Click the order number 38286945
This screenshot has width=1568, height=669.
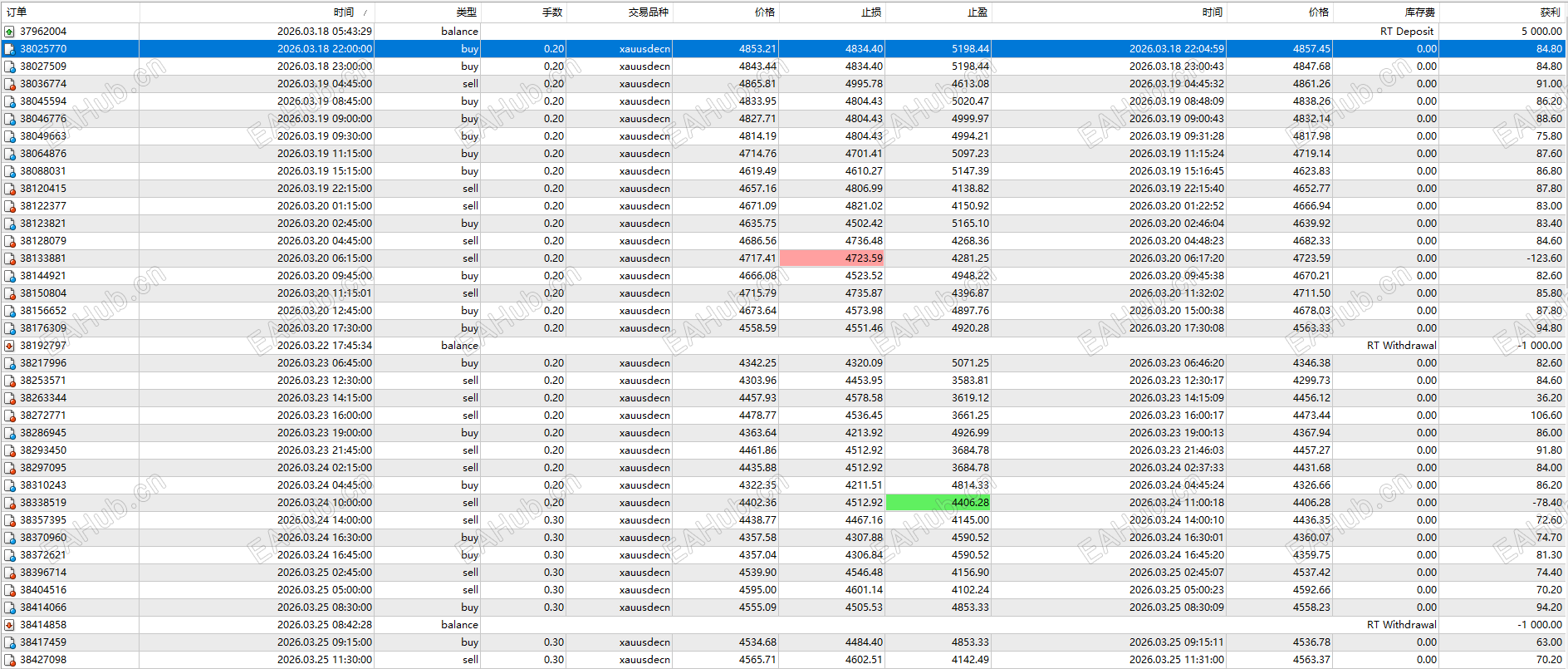pos(43,433)
